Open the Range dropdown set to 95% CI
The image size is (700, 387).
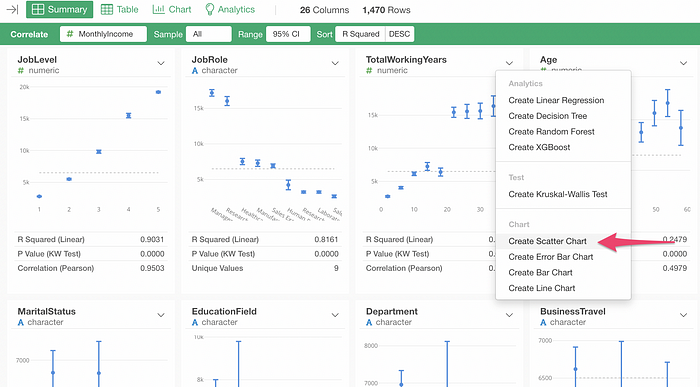[x=288, y=34]
